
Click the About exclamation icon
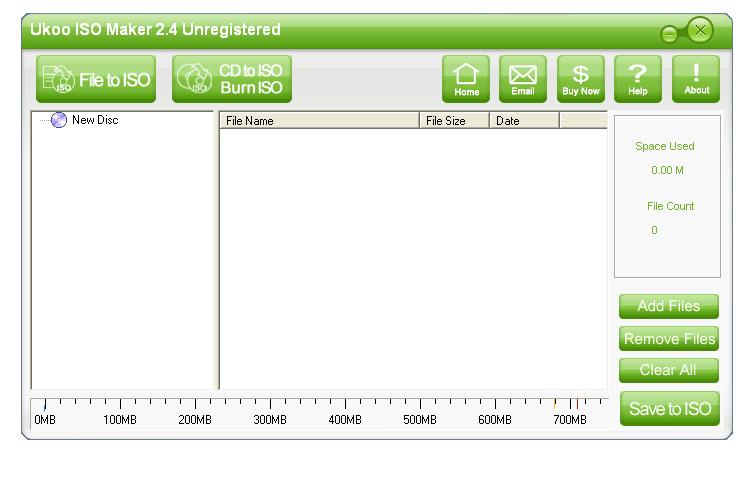click(x=696, y=79)
